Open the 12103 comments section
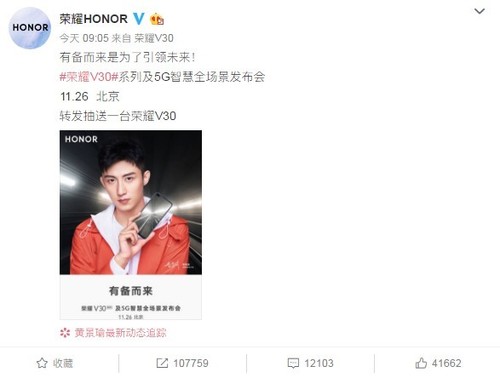The image size is (500, 378). pyautogui.click(x=310, y=363)
